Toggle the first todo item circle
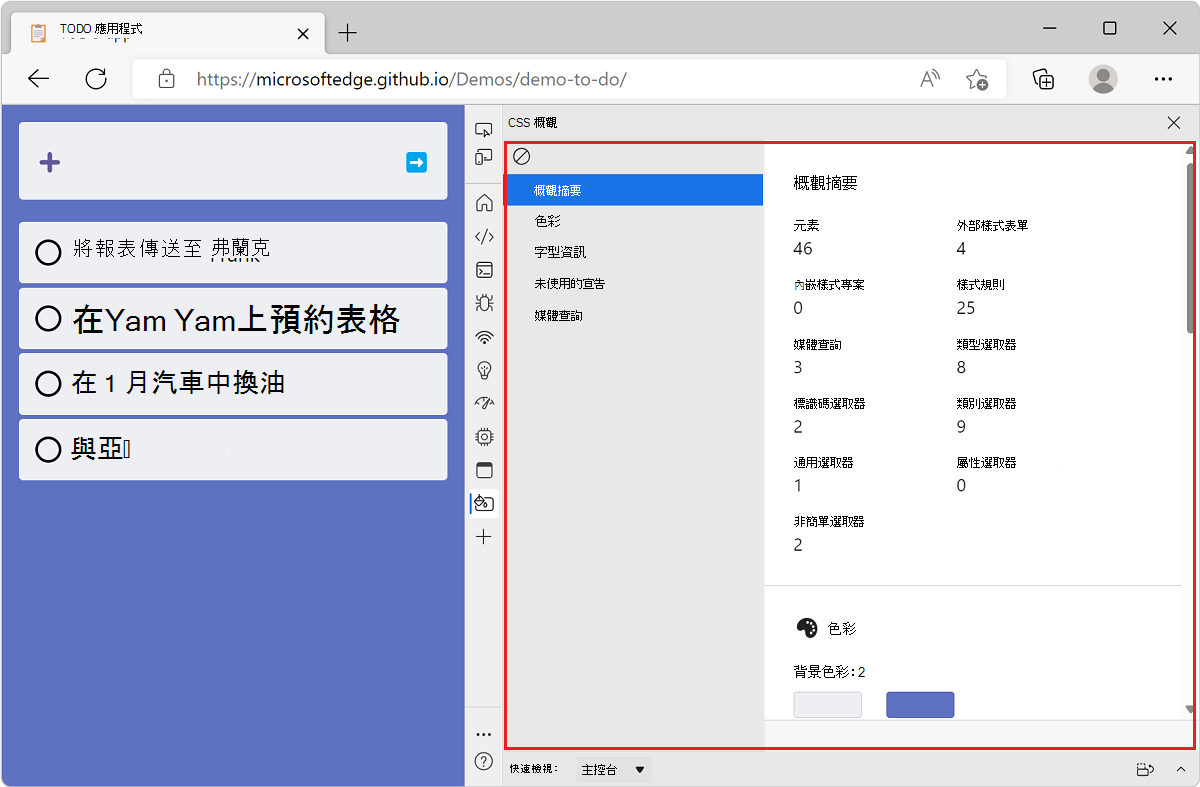Image resolution: width=1200 pixels, height=787 pixels. [x=48, y=252]
